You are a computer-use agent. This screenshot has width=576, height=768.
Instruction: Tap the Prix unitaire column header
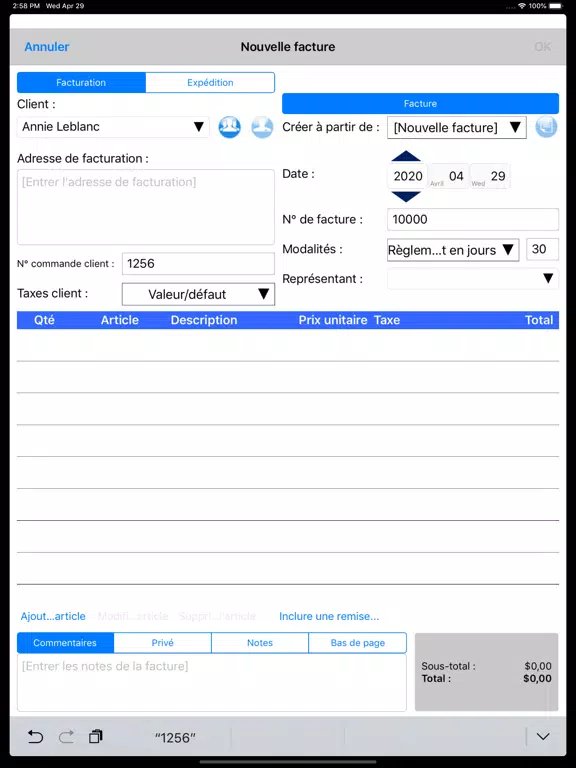tap(333, 320)
